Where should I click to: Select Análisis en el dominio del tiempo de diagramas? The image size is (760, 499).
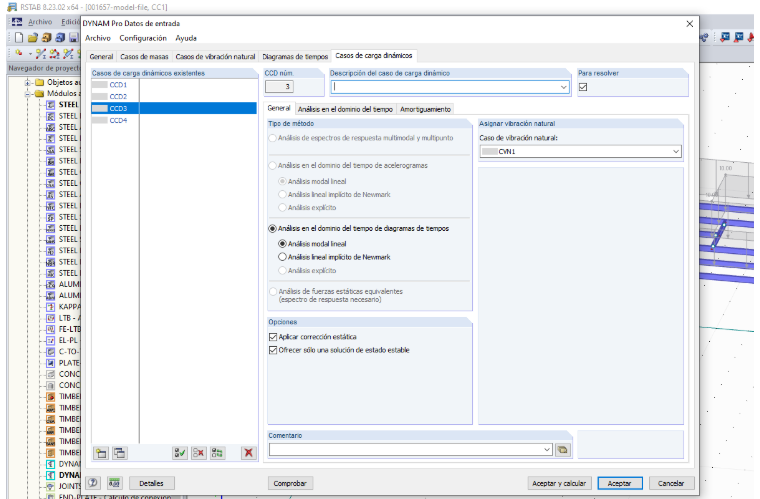click(272, 228)
